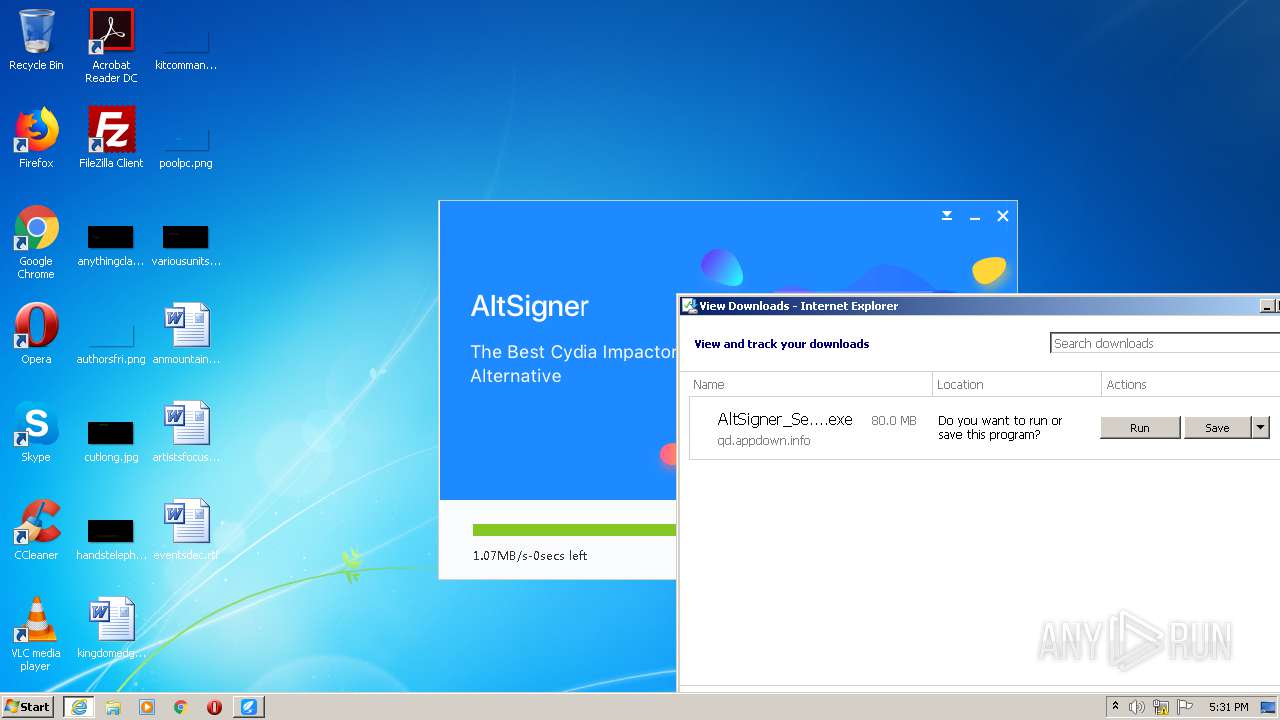The width and height of the screenshot is (1280, 720).
Task: Open kingdomedg Word document icon
Action: pos(111,628)
